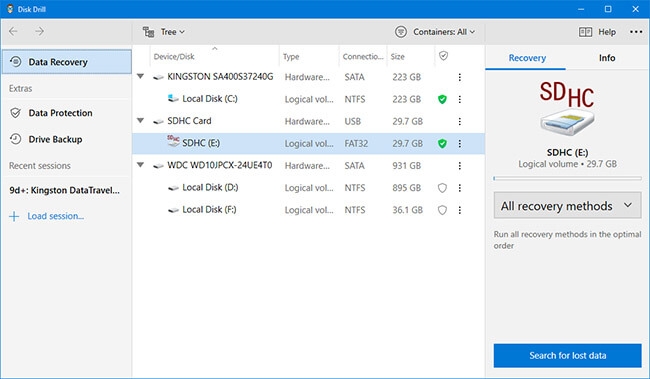
Task: Click the Help book icon
Action: point(585,32)
